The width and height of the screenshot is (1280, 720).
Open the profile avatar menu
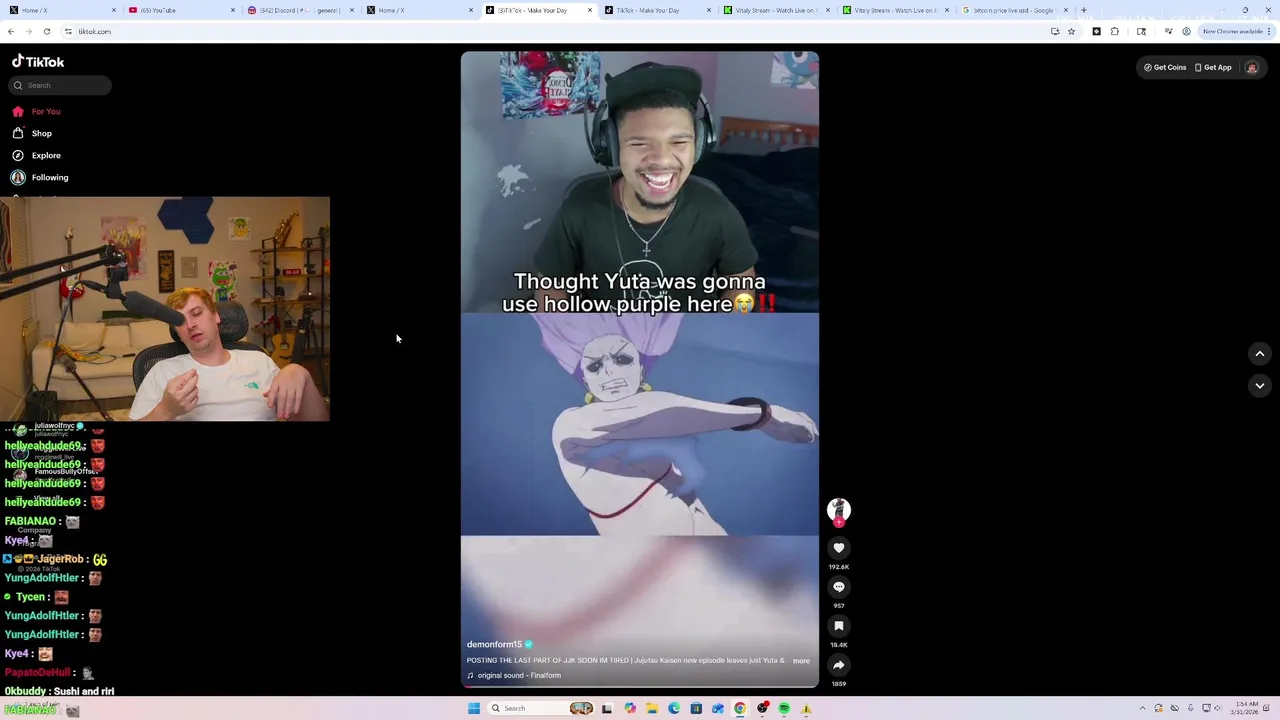pos(1251,67)
